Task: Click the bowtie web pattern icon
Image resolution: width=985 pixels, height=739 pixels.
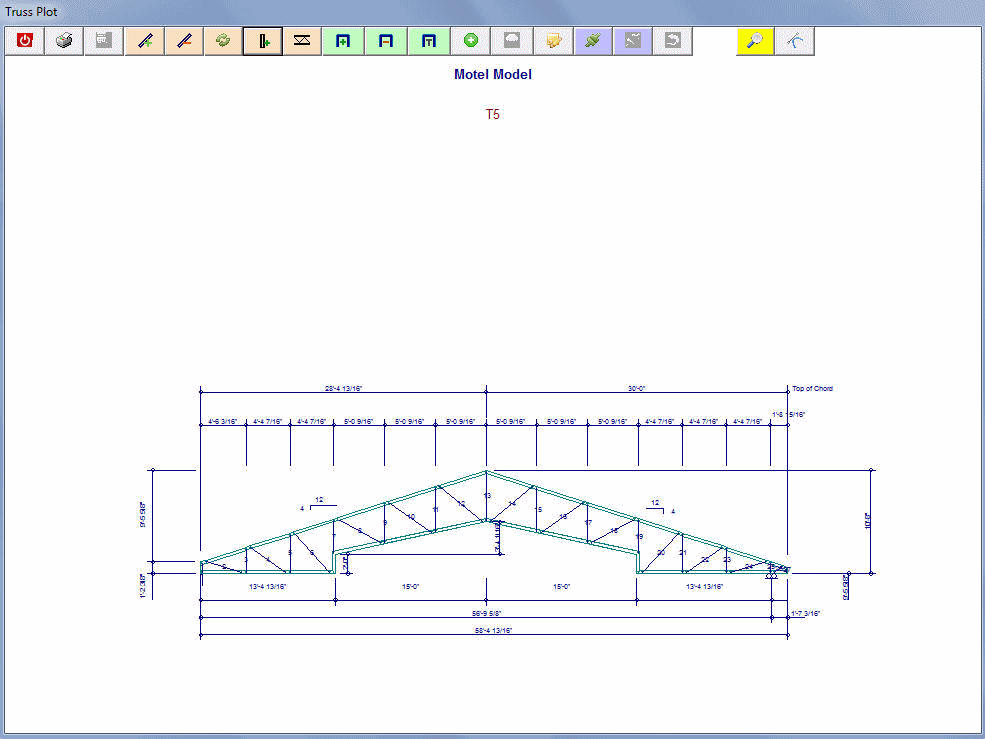Action: (x=302, y=41)
